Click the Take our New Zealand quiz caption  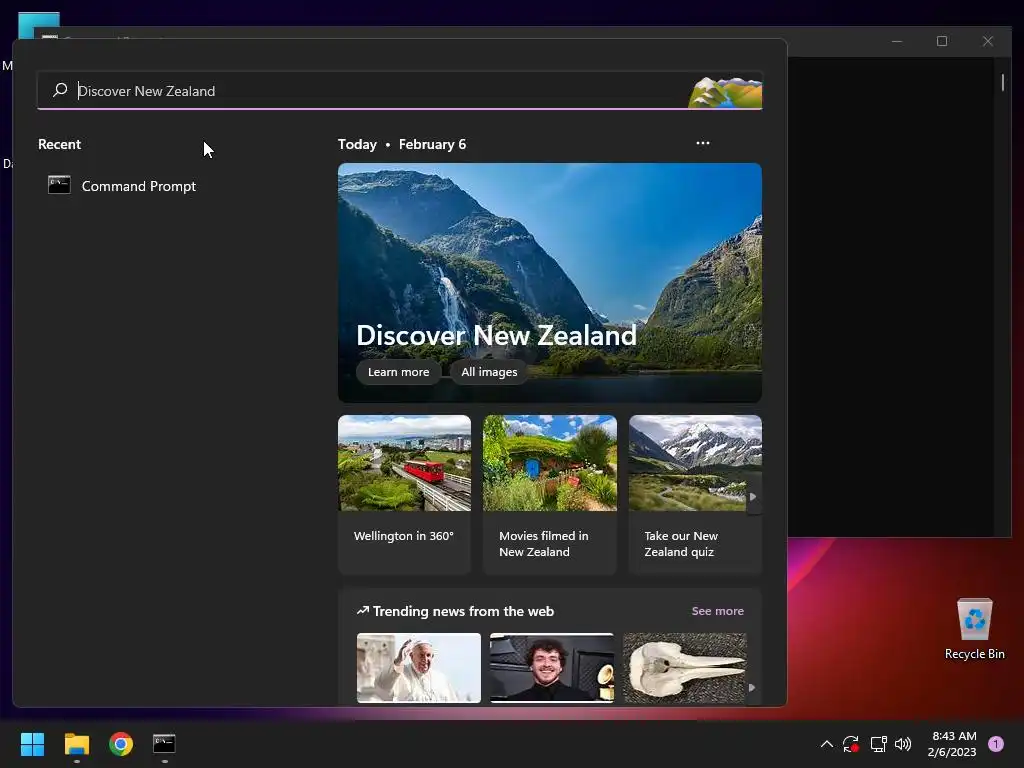(x=680, y=544)
